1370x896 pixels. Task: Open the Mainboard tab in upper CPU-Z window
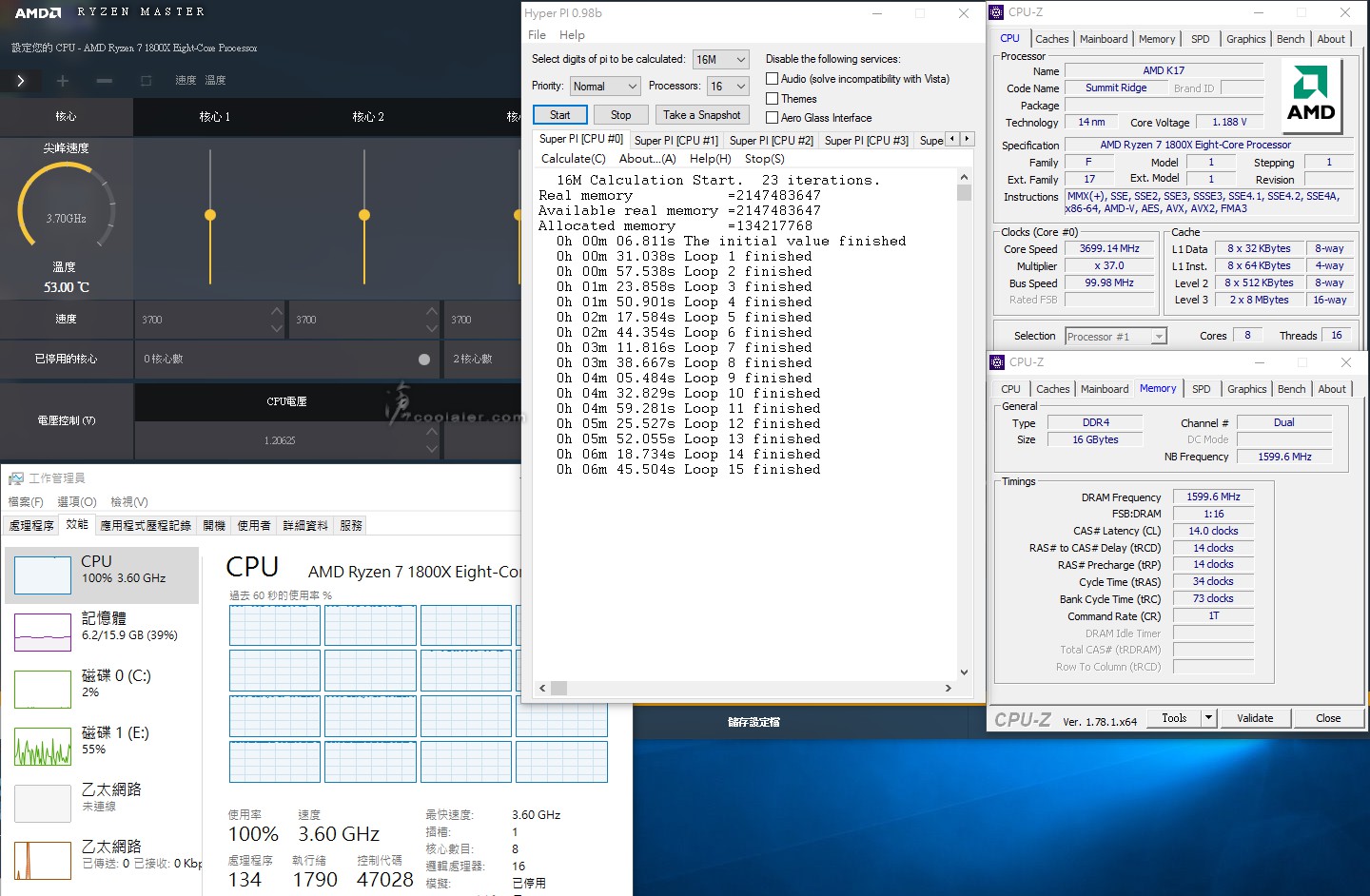[1104, 39]
